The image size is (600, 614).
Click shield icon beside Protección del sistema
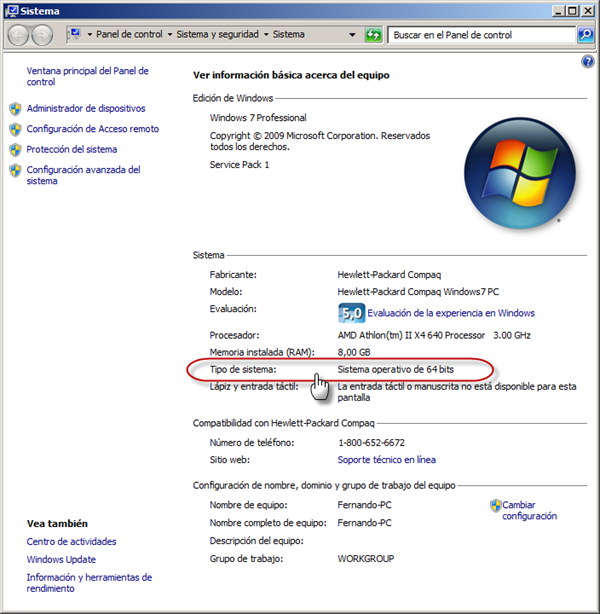click(x=15, y=150)
